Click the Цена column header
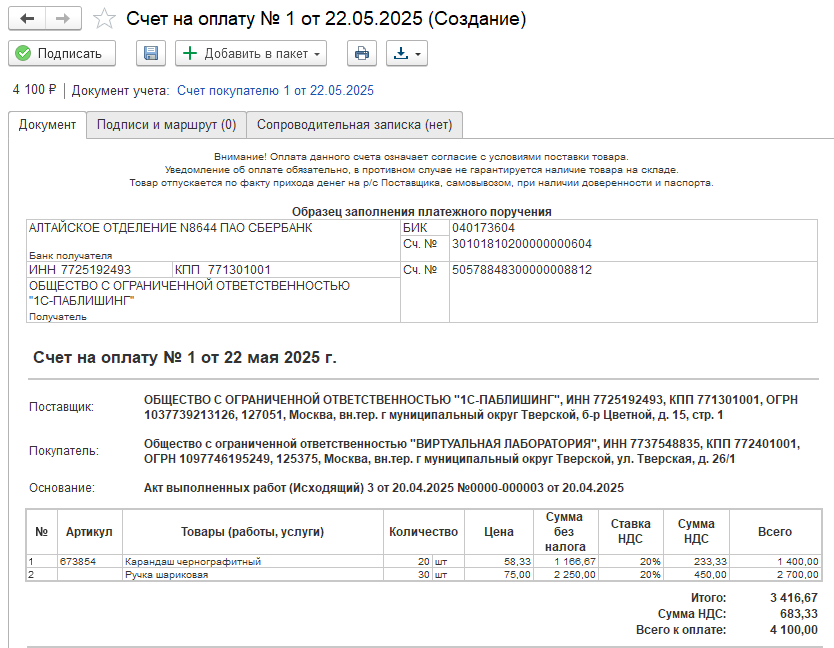Image resolution: width=834 pixels, height=648 pixels. pos(500,530)
